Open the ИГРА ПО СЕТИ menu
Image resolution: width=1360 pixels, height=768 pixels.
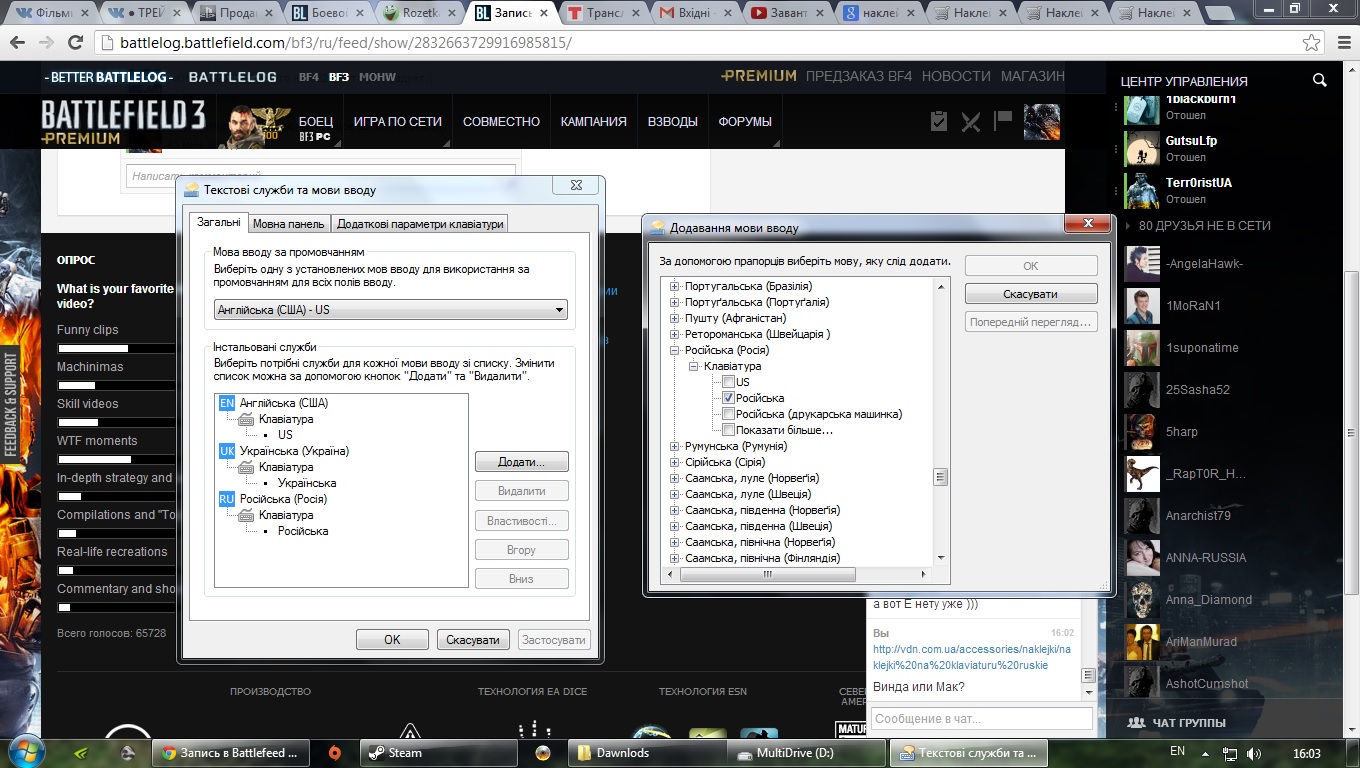(397, 122)
